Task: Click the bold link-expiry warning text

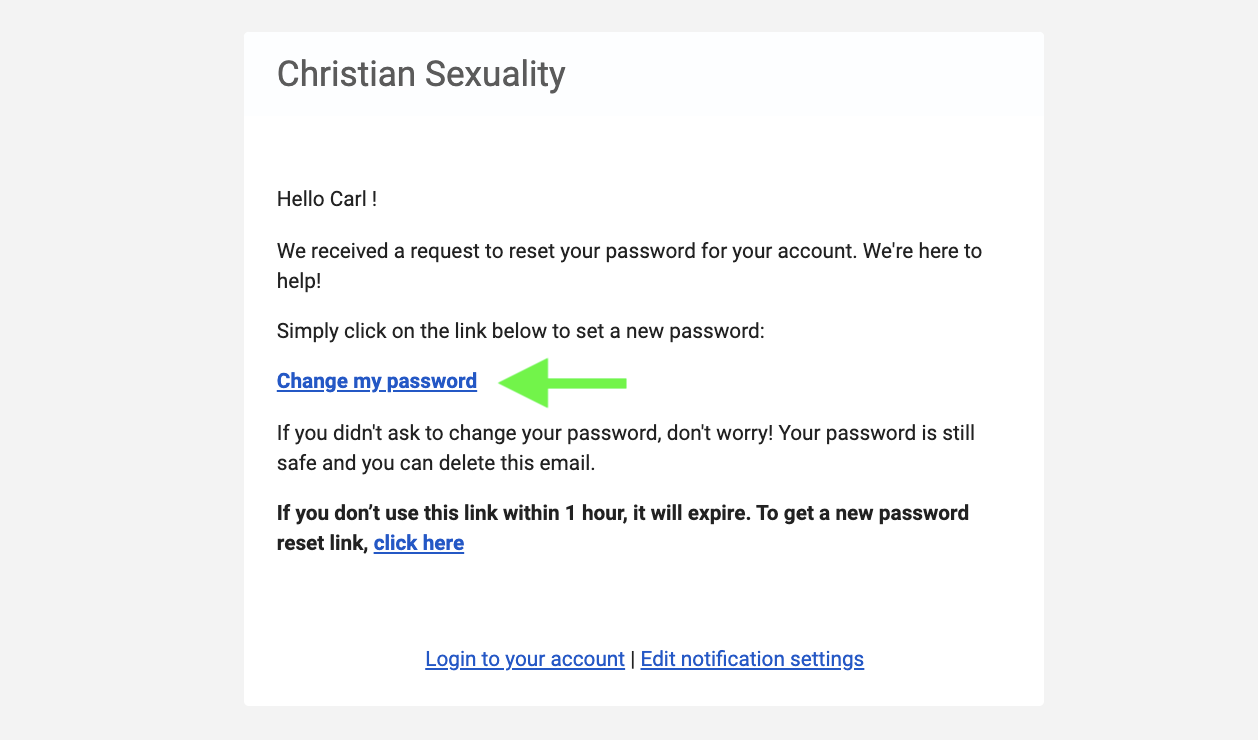Action: tap(623, 528)
